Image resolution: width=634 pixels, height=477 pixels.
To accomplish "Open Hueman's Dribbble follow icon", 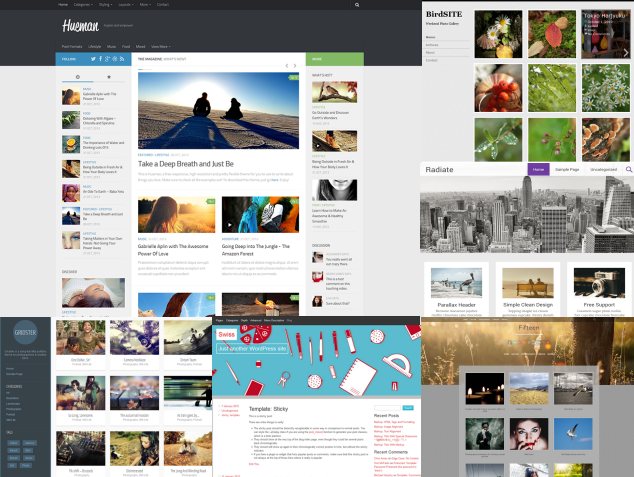I will click(x=115, y=59).
